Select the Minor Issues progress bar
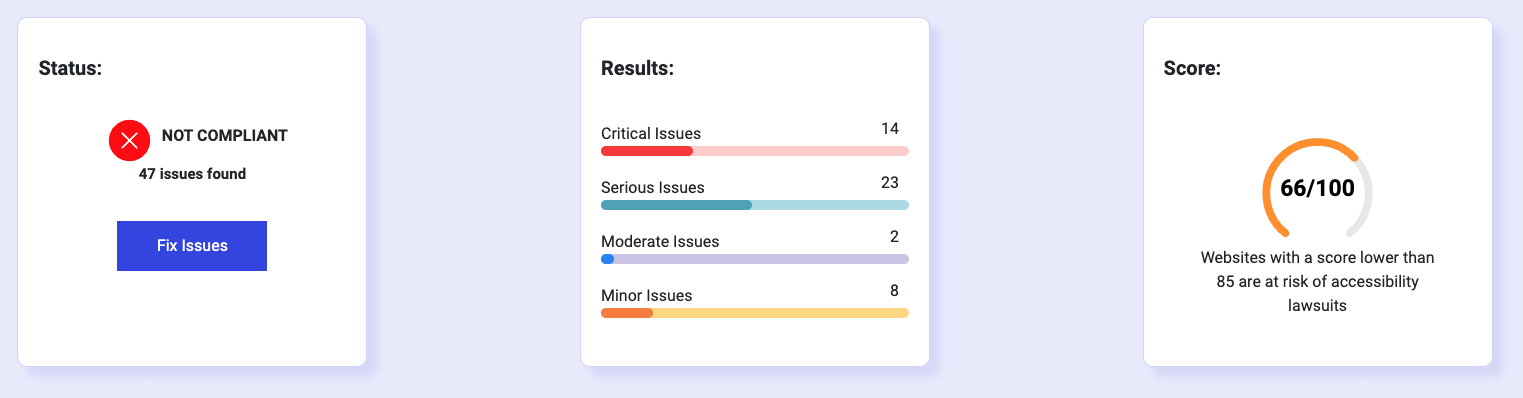1523x398 pixels. point(755,313)
